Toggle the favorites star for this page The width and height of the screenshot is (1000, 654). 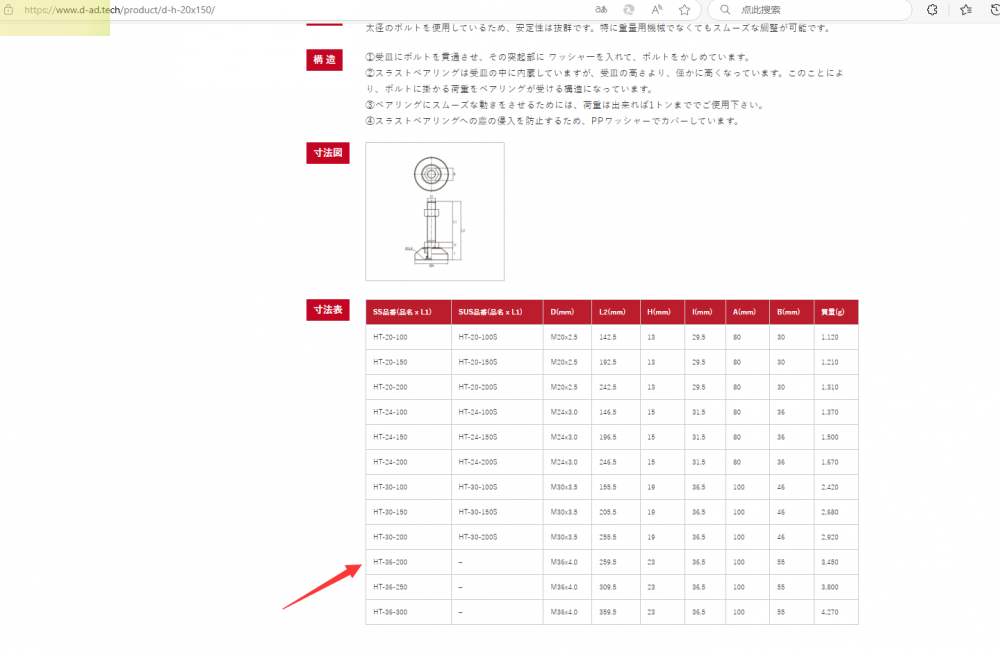click(684, 9)
